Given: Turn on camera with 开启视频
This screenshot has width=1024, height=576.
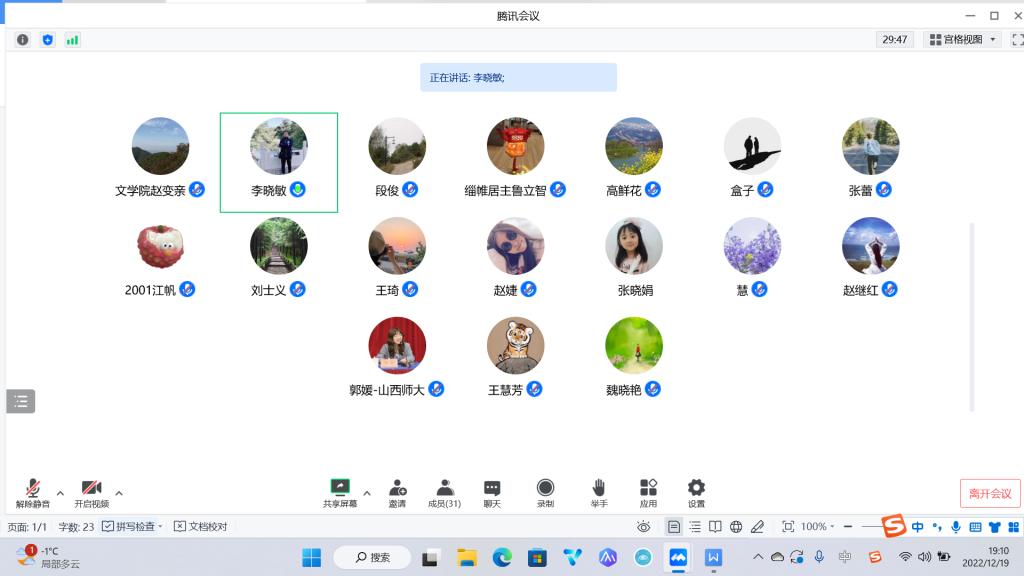Looking at the screenshot, I should coord(91,489).
